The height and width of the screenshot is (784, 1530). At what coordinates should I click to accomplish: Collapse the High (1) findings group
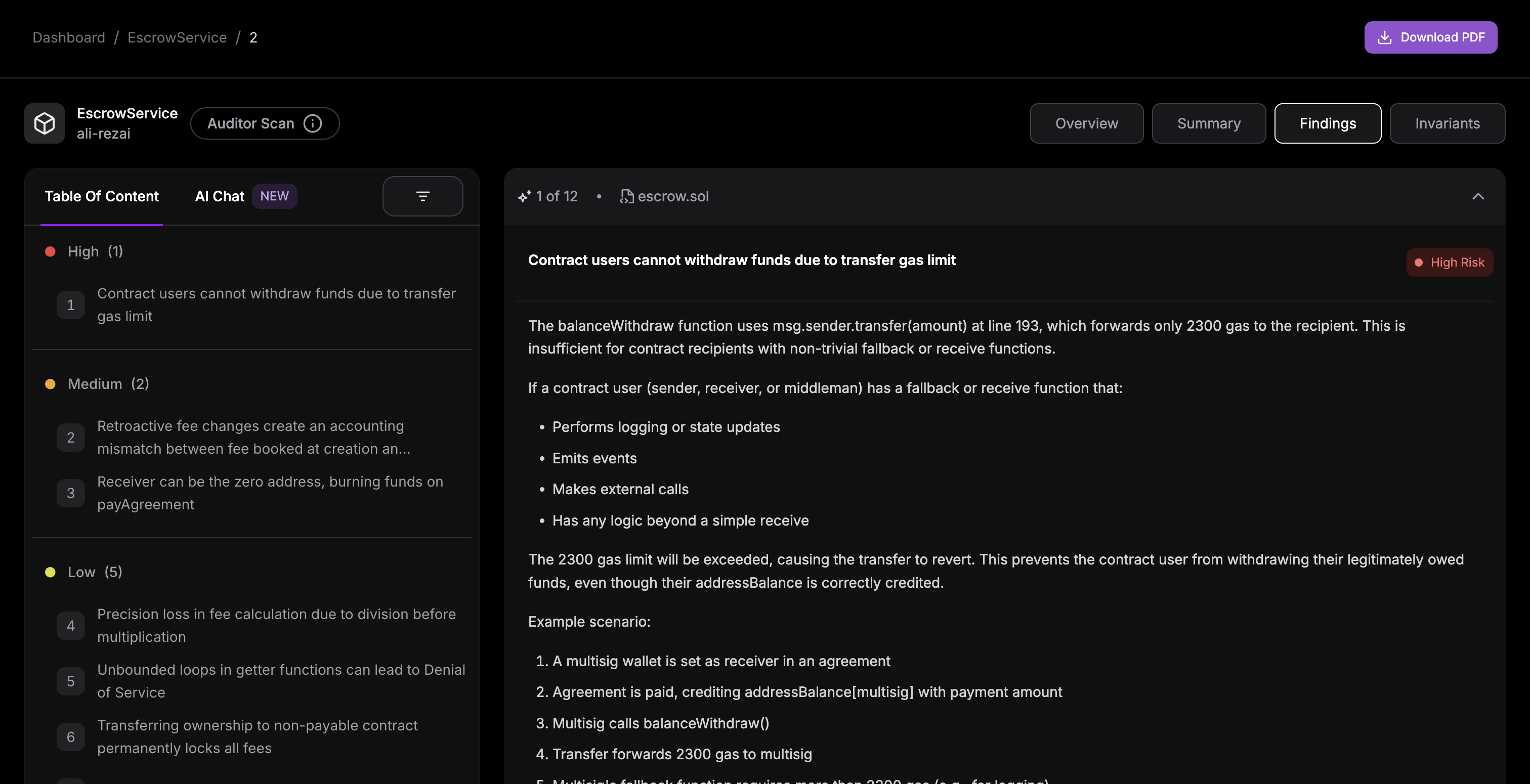pos(95,252)
